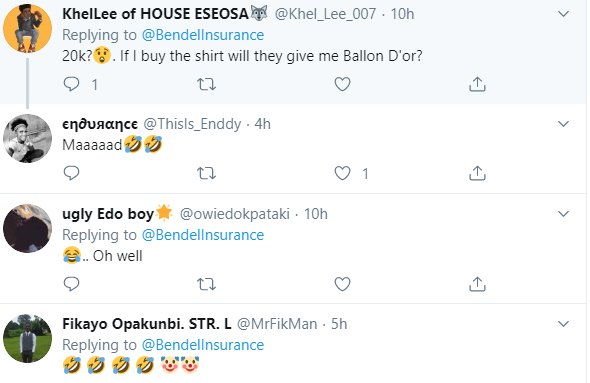Like the tweet by @Khel_Lee_007
The image size is (590, 383).
(342, 84)
